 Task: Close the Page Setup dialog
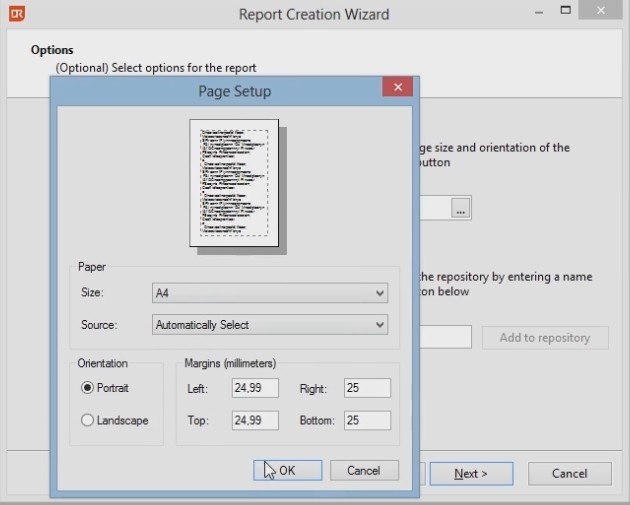[x=398, y=87]
